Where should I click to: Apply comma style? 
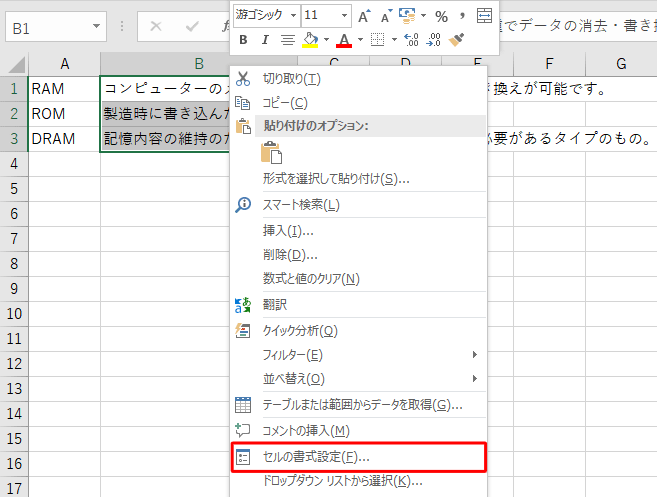coord(462,16)
